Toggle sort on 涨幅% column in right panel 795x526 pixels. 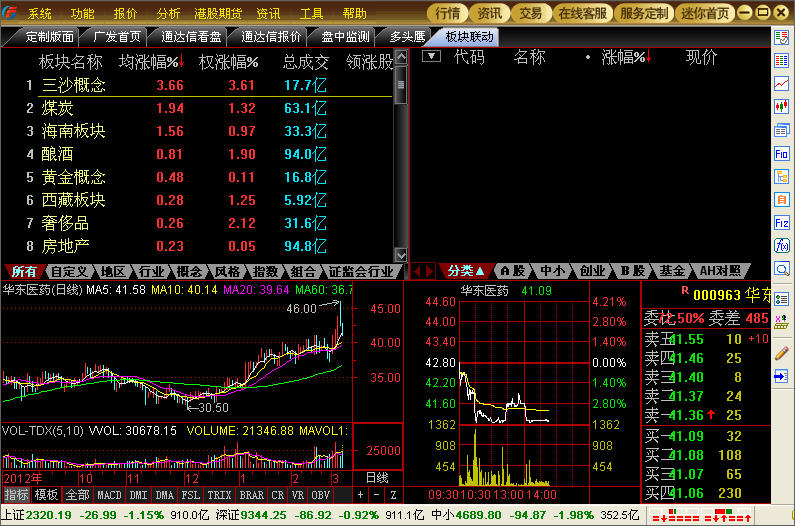click(x=625, y=57)
